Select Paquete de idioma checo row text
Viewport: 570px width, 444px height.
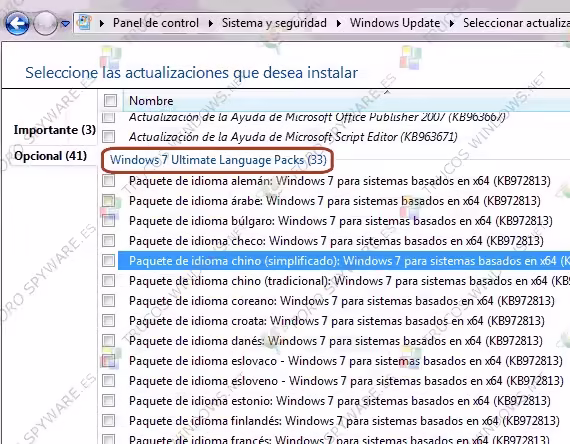click(x=336, y=241)
